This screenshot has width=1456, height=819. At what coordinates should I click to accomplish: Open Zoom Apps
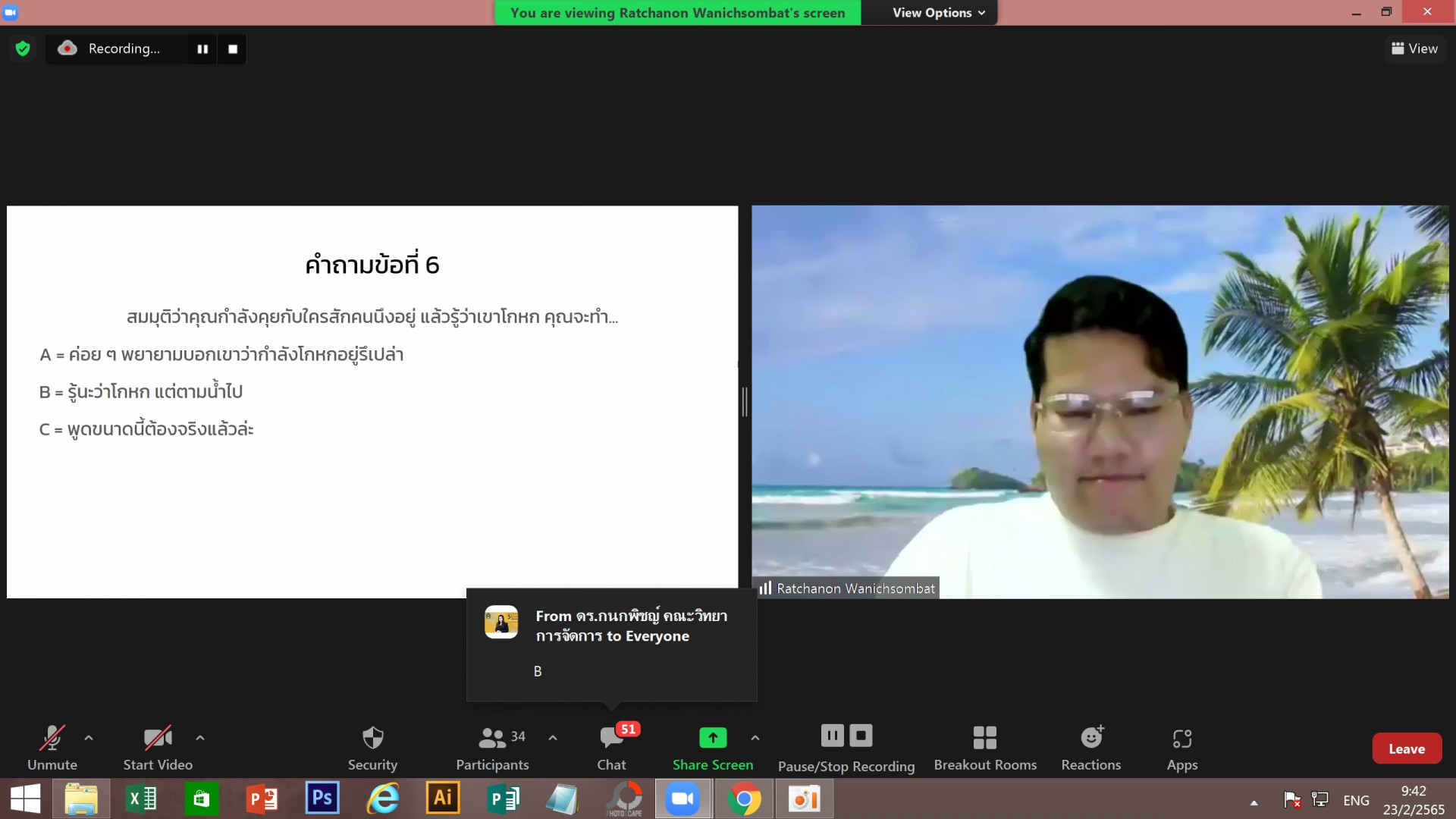[x=1182, y=748]
